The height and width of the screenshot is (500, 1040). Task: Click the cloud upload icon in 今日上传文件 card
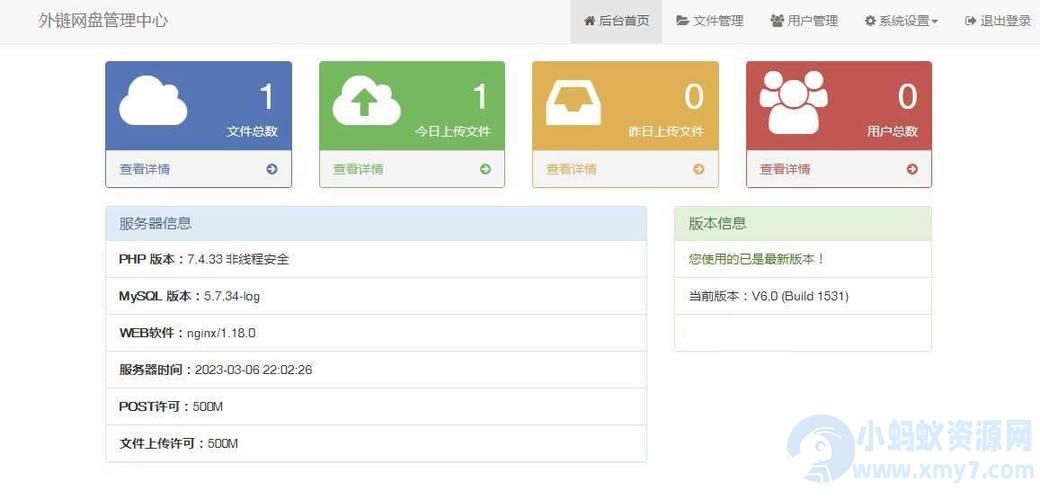[366, 100]
